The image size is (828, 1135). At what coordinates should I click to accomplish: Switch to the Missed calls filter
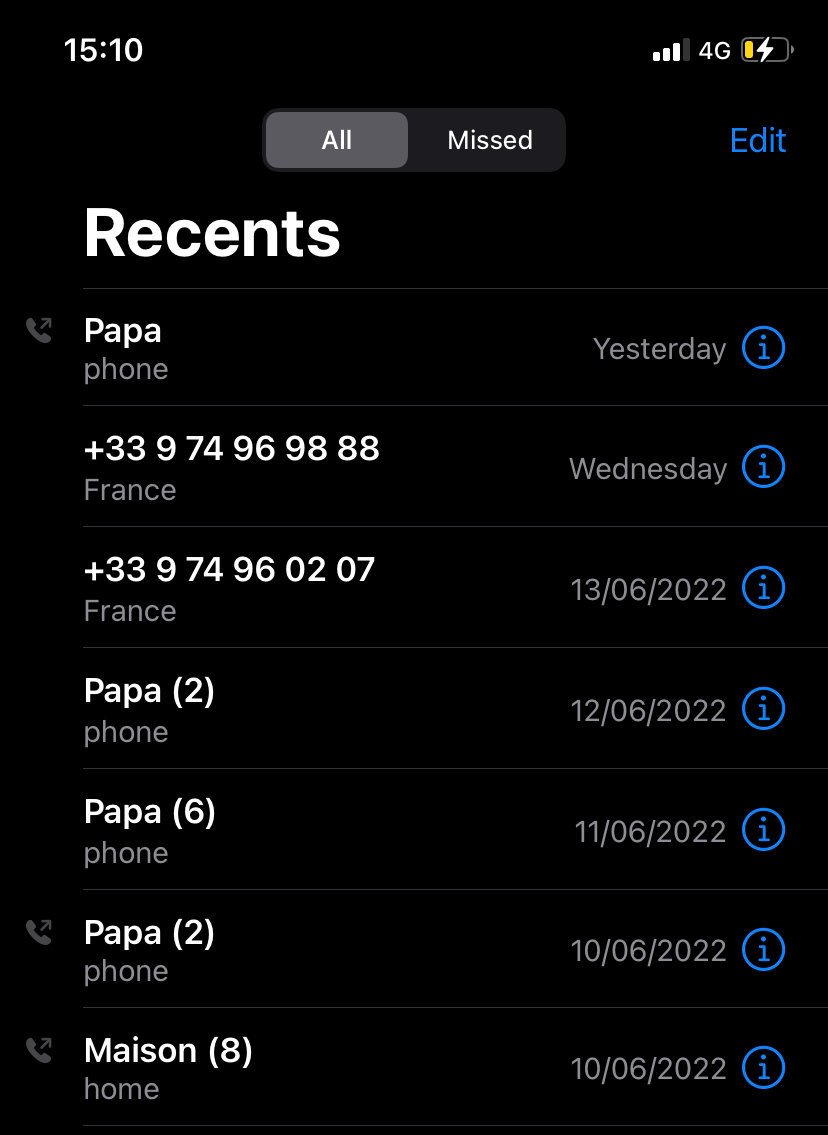tap(489, 140)
